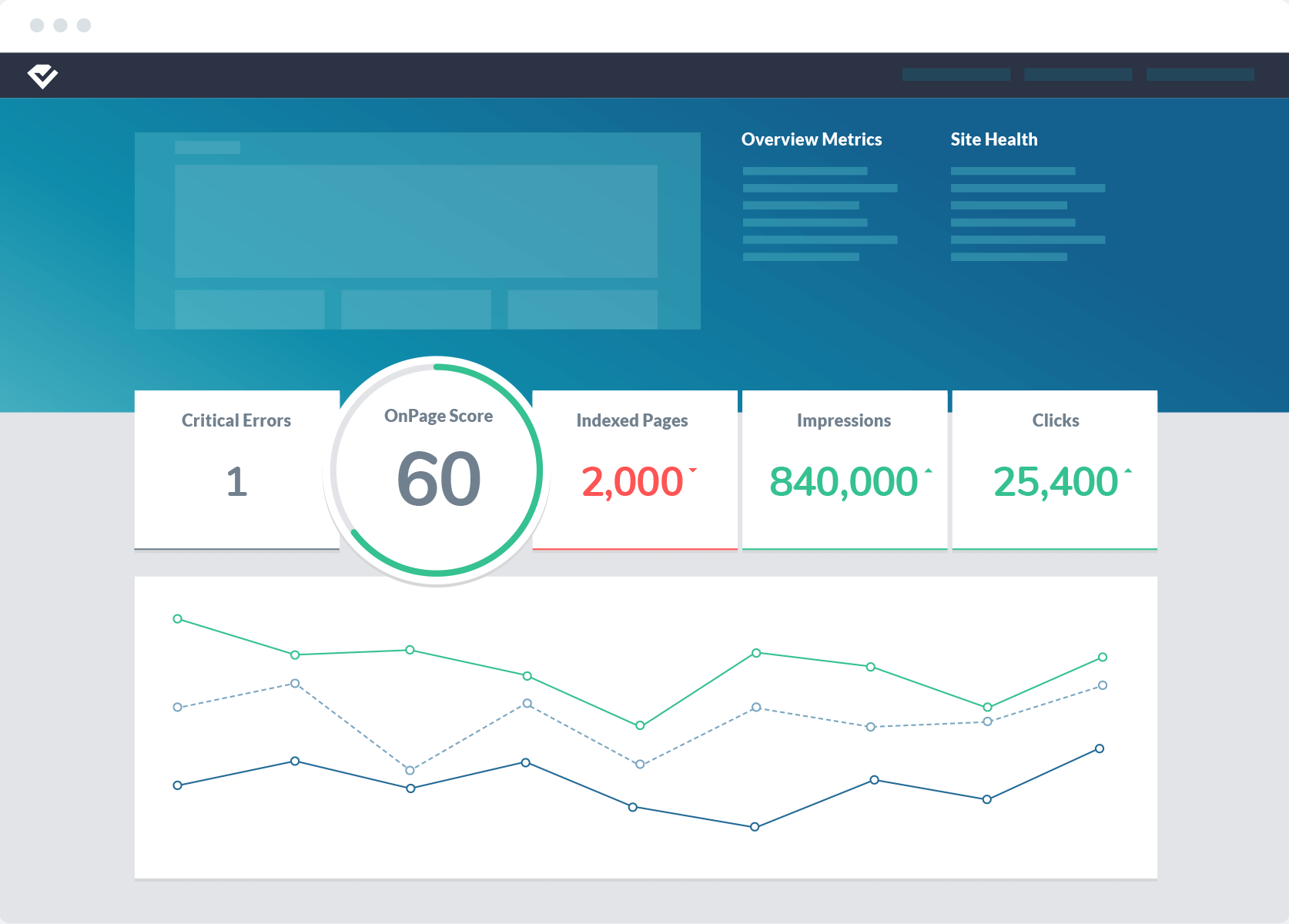Click the OnPage Score circle showing 60
Image resolution: width=1289 pixels, height=924 pixels.
tap(437, 470)
